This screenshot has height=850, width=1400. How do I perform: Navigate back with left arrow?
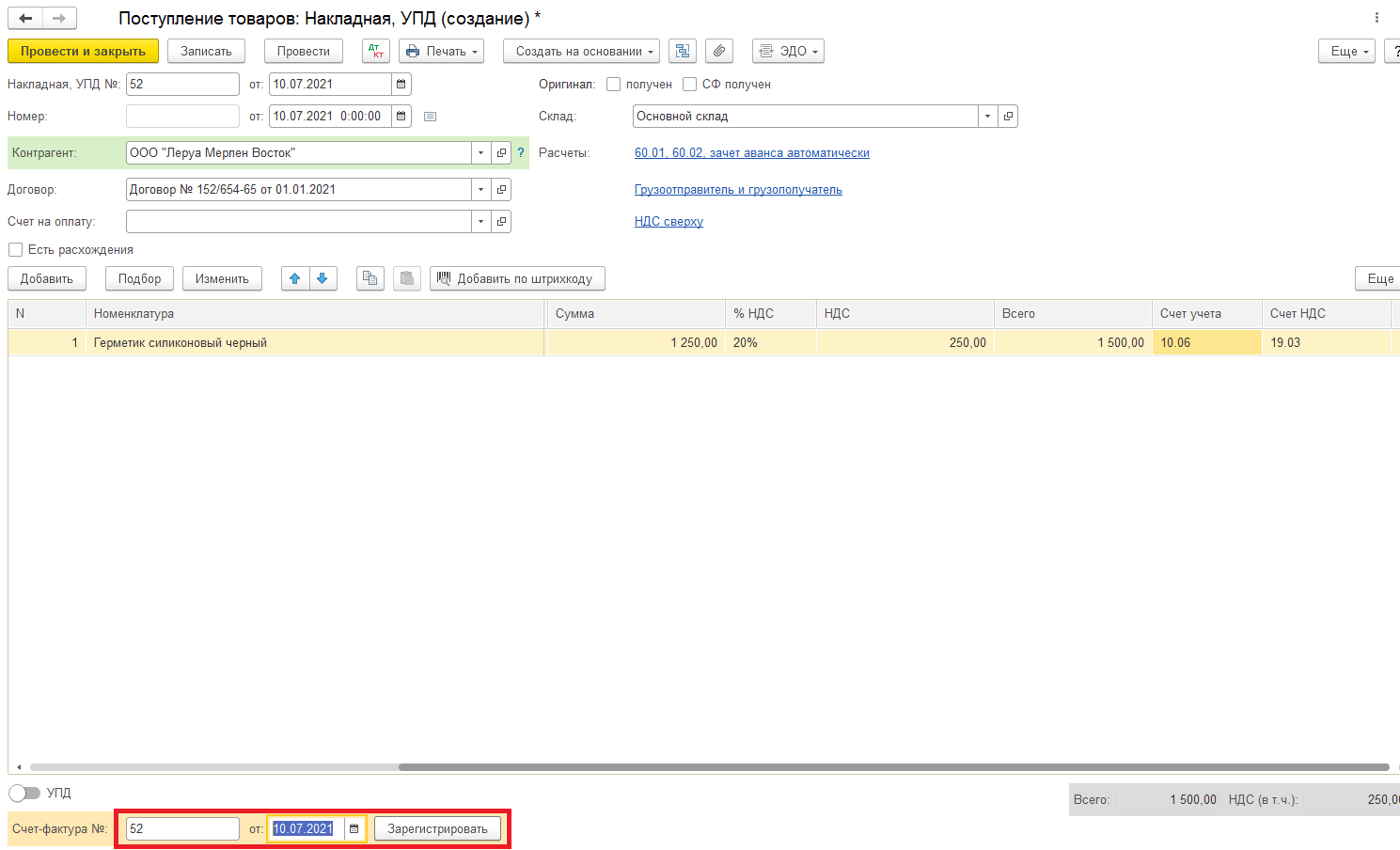point(26,19)
